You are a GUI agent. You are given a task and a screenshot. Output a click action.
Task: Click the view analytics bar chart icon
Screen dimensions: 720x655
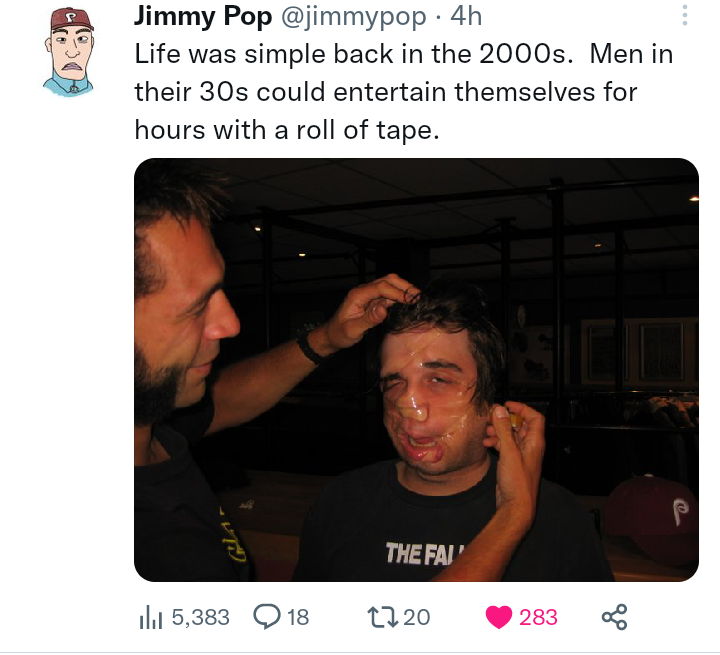[148, 617]
